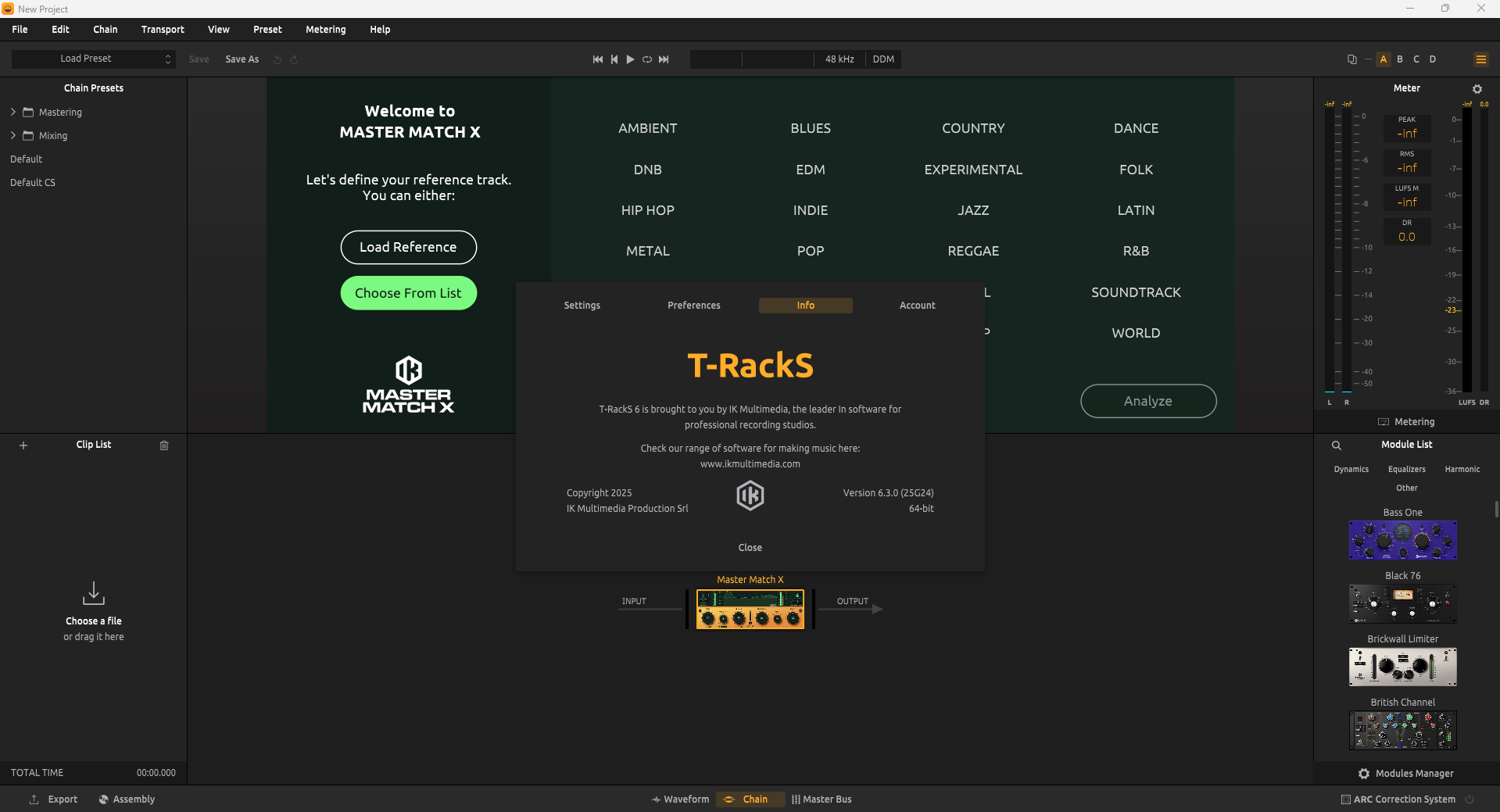Select snapshot B
Screen dimensions: 1500x812
1400,59
